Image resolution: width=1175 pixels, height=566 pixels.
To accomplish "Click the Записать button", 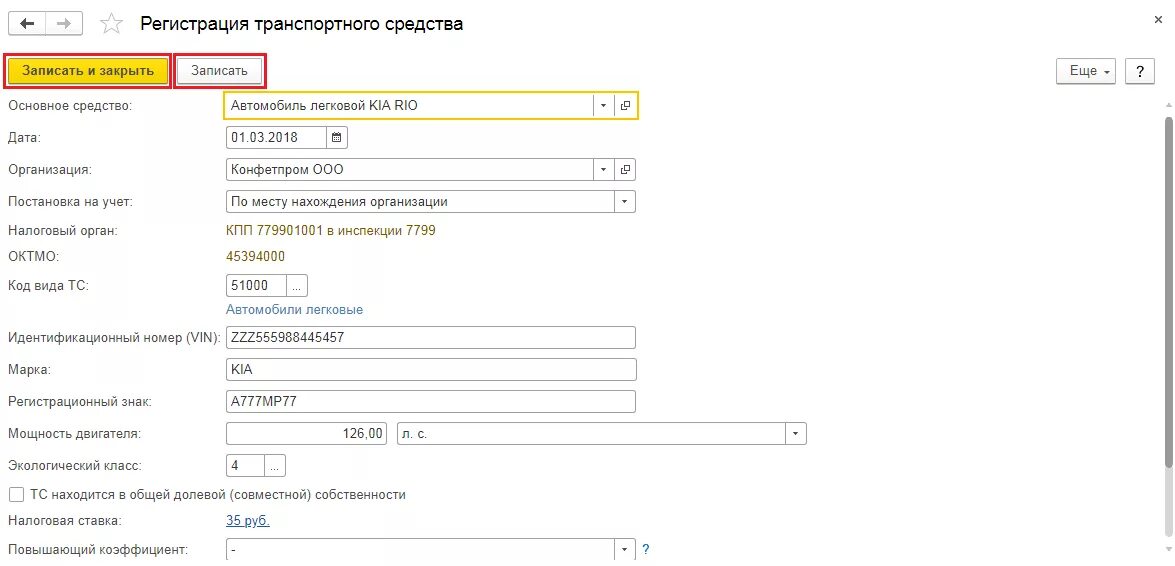I will (220, 70).
